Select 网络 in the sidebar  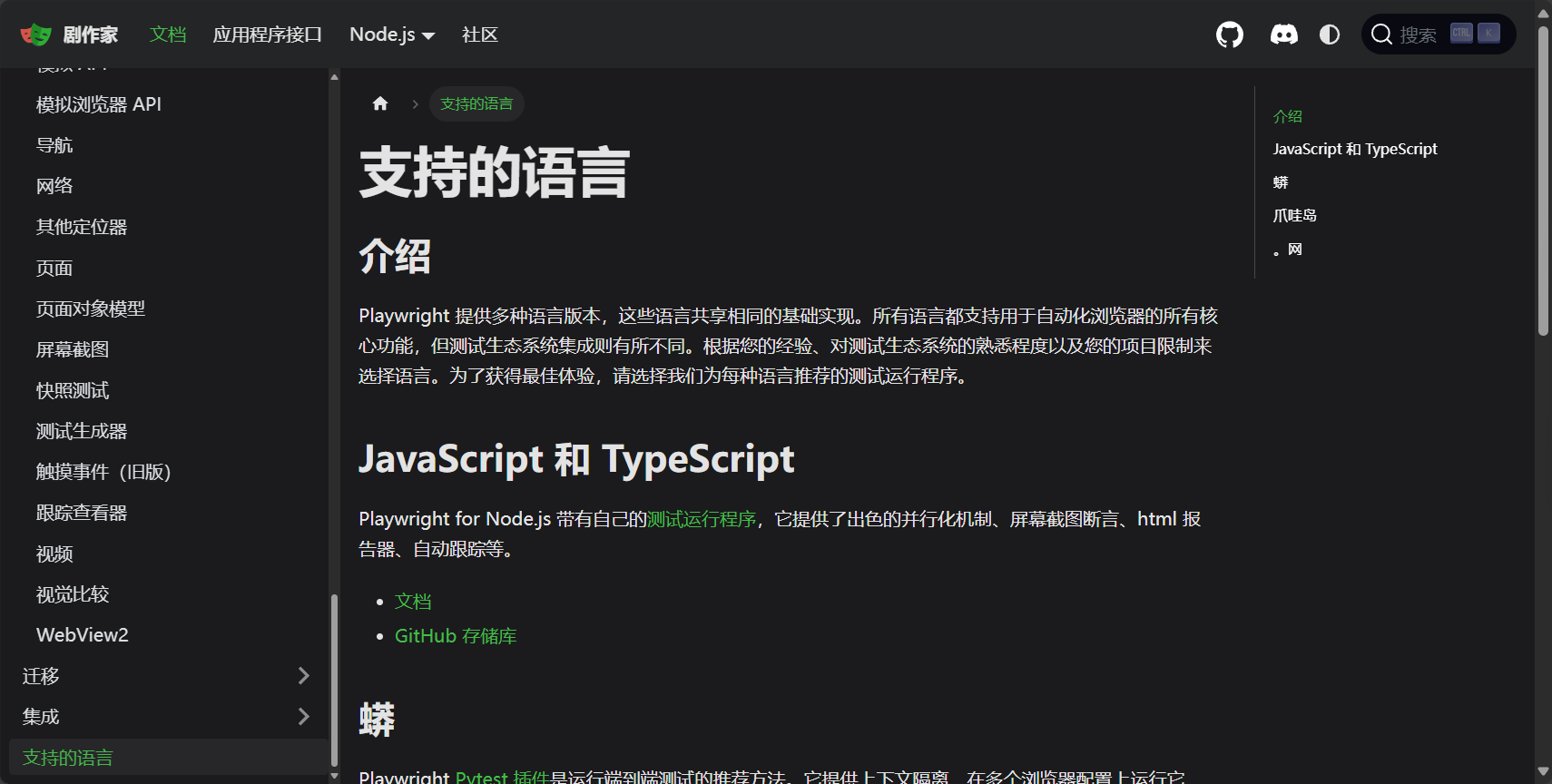point(54,186)
